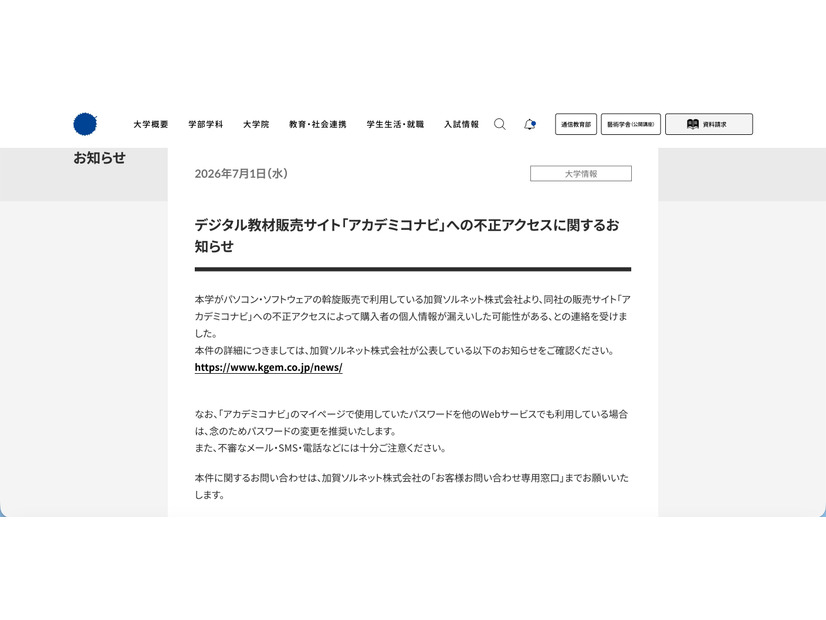
Task: Click the 通信教育部 button
Action: click(576, 124)
